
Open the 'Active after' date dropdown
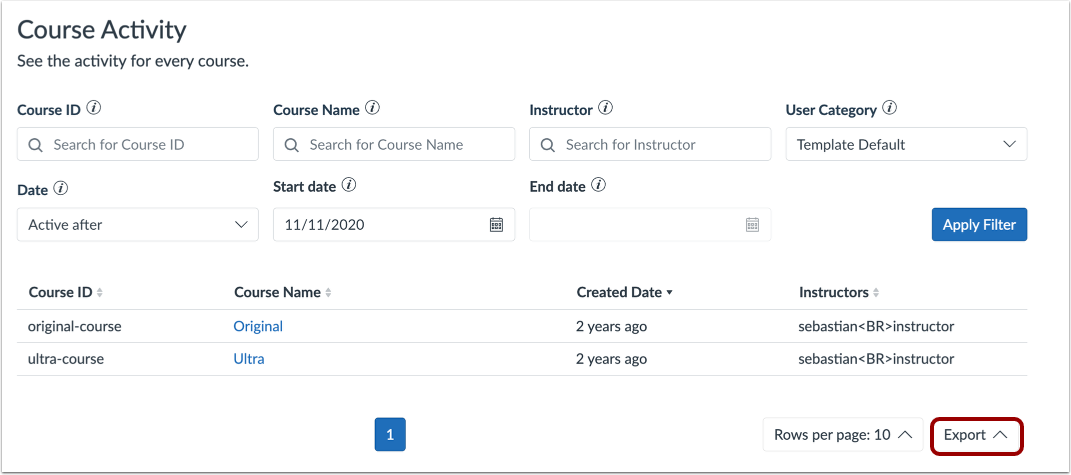coord(138,225)
